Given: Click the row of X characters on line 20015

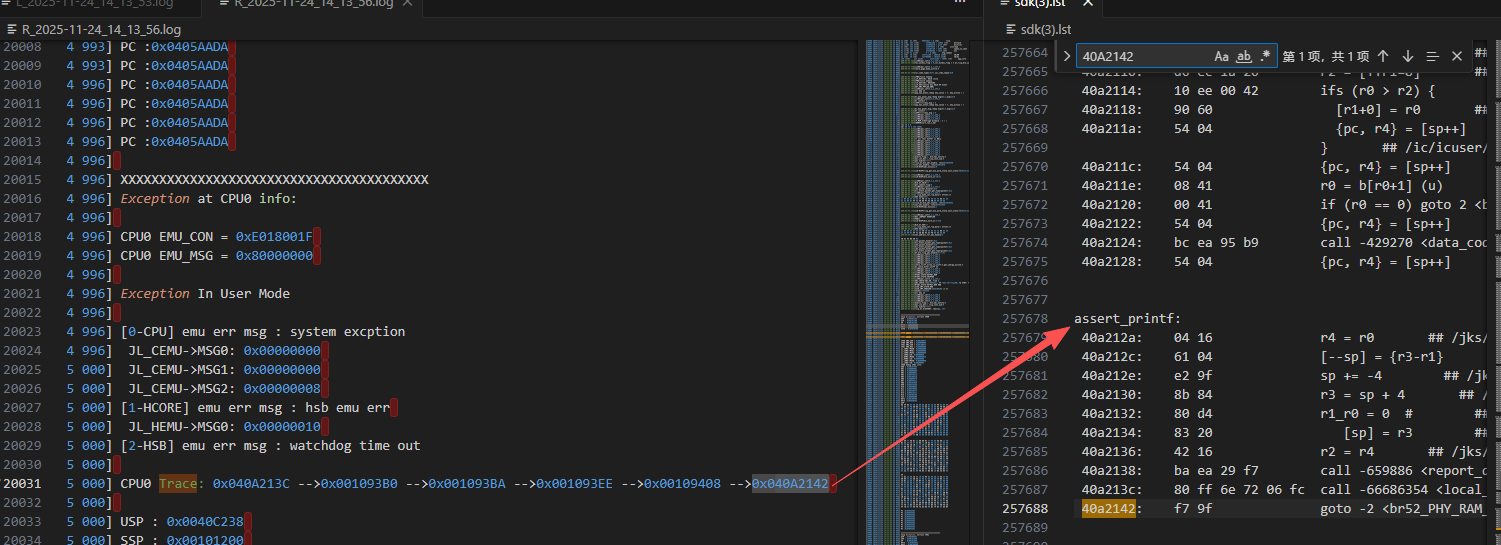Looking at the screenshot, I should [274, 179].
